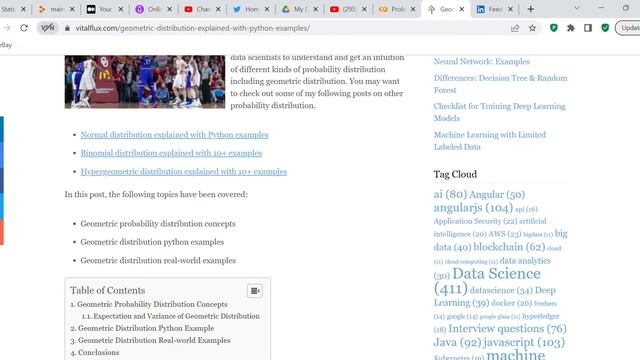This screenshot has height=360, width=640.
Task: Select the datascience (34) tag
Action: (501, 290)
